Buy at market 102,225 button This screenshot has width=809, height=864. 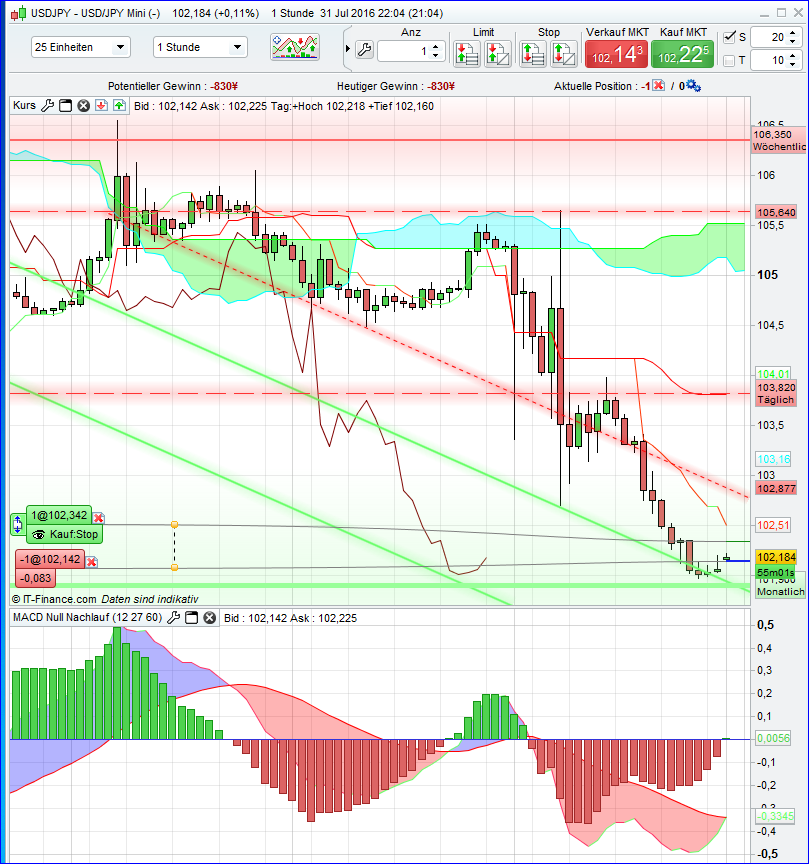[x=682, y=55]
